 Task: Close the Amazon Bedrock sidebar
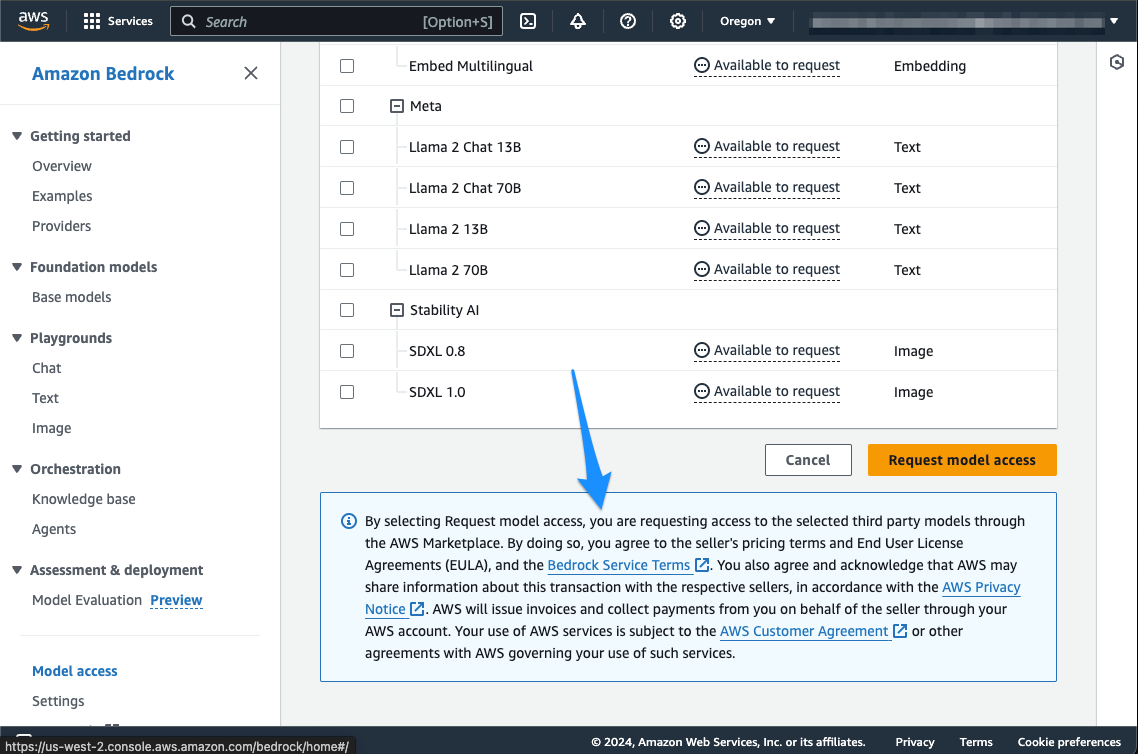251,73
